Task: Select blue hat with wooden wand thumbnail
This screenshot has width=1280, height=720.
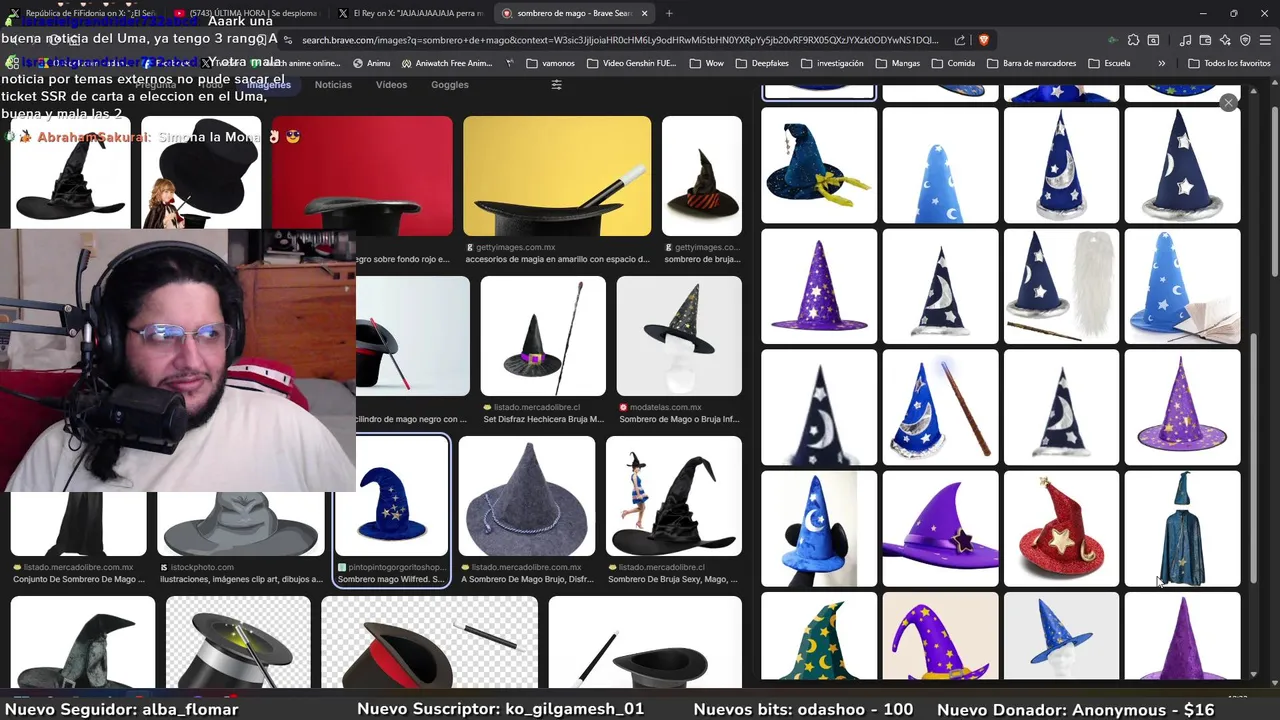Action: tap(940, 407)
